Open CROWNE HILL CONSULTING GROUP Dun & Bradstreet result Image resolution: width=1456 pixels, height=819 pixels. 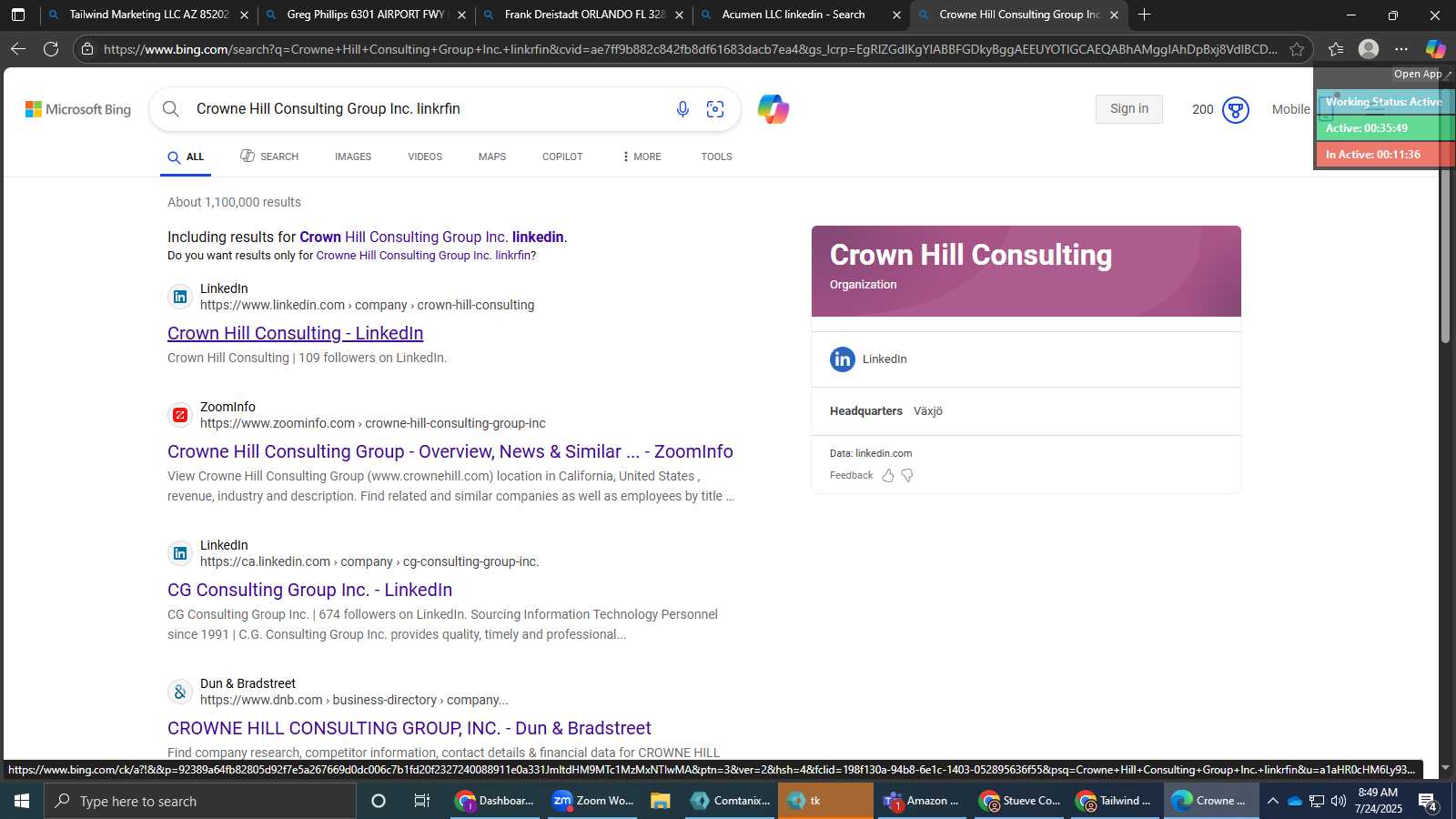[409, 728]
